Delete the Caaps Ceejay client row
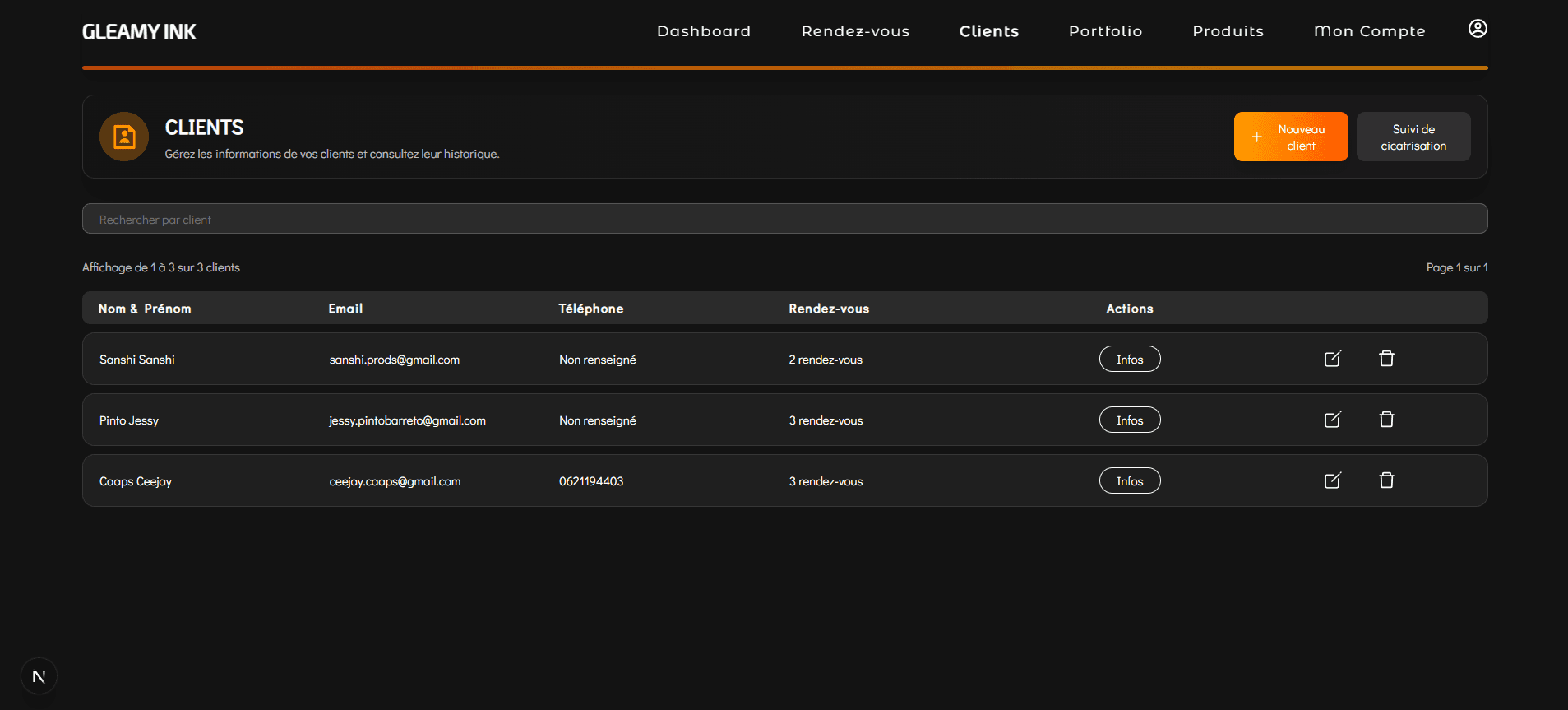 (x=1386, y=480)
